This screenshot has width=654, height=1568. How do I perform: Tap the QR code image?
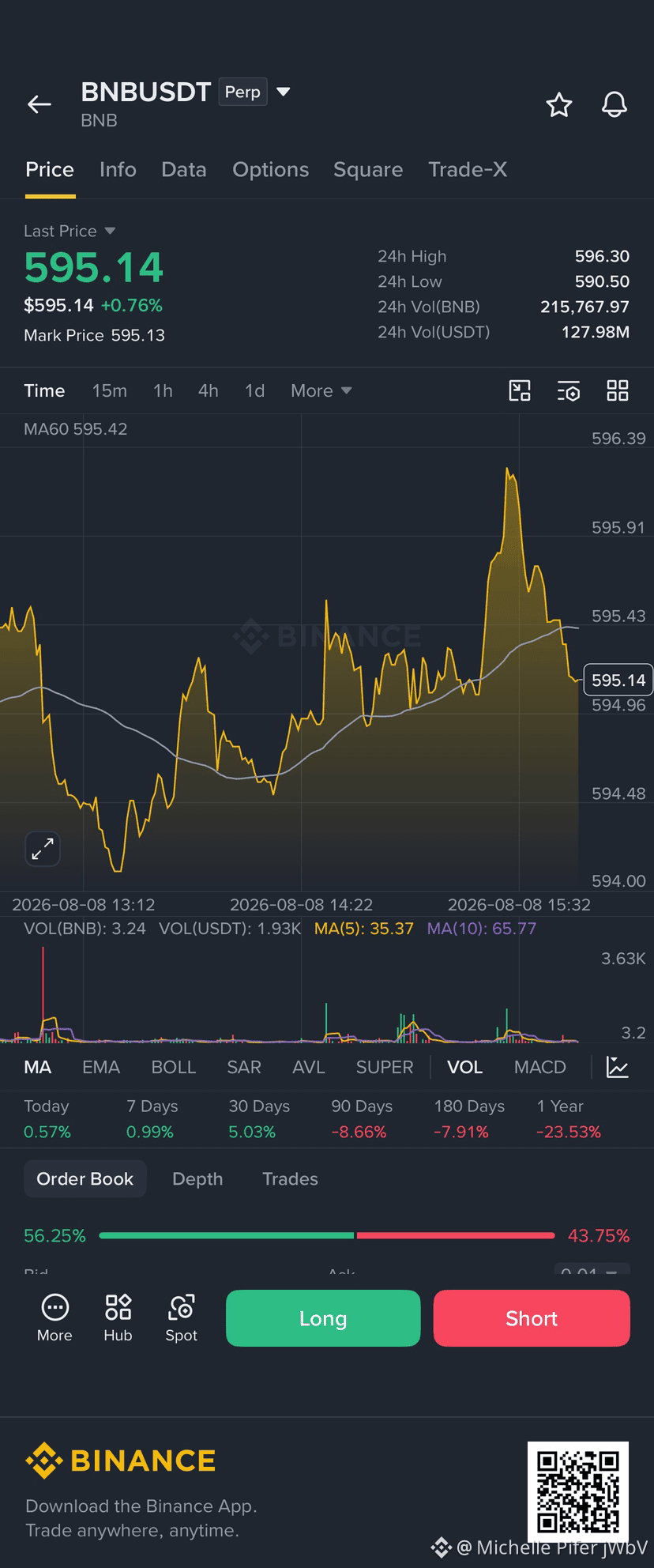pos(578,1492)
